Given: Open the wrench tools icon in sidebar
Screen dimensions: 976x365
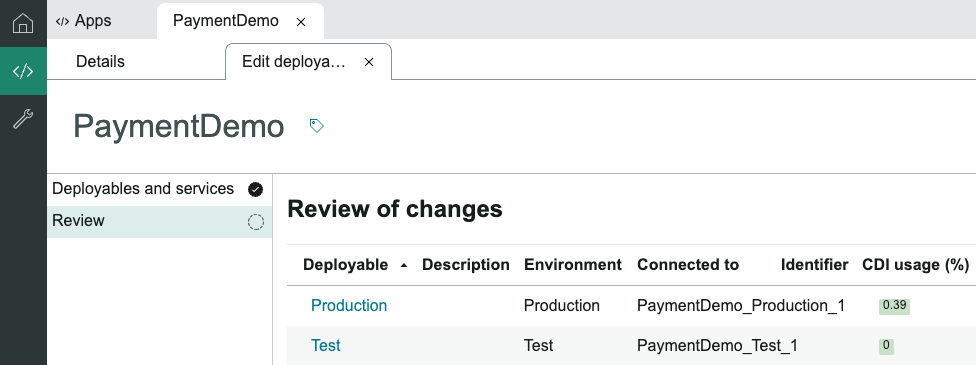Looking at the screenshot, I should (23, 118).
